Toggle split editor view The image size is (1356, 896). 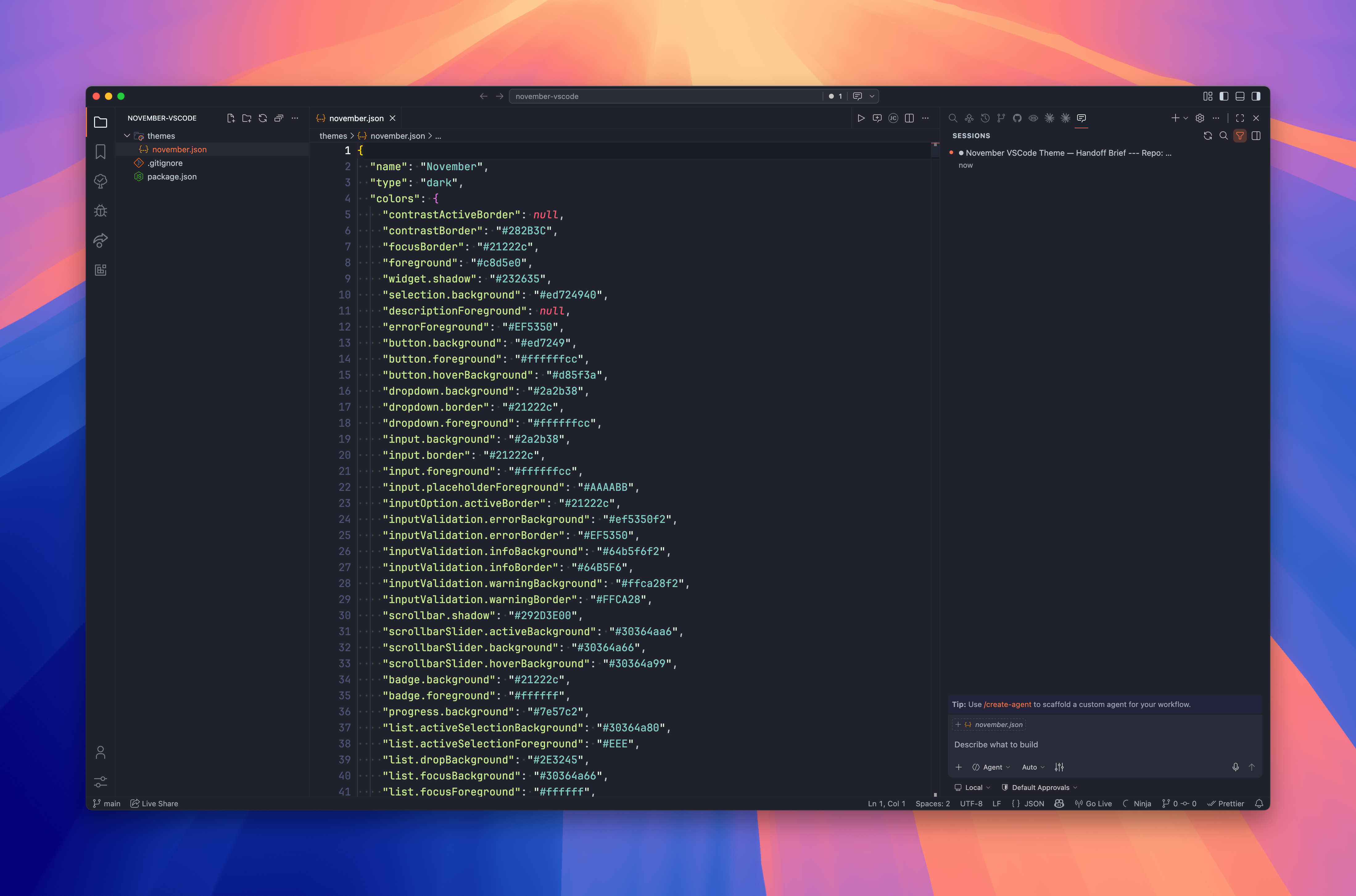[x=909, y=118]
